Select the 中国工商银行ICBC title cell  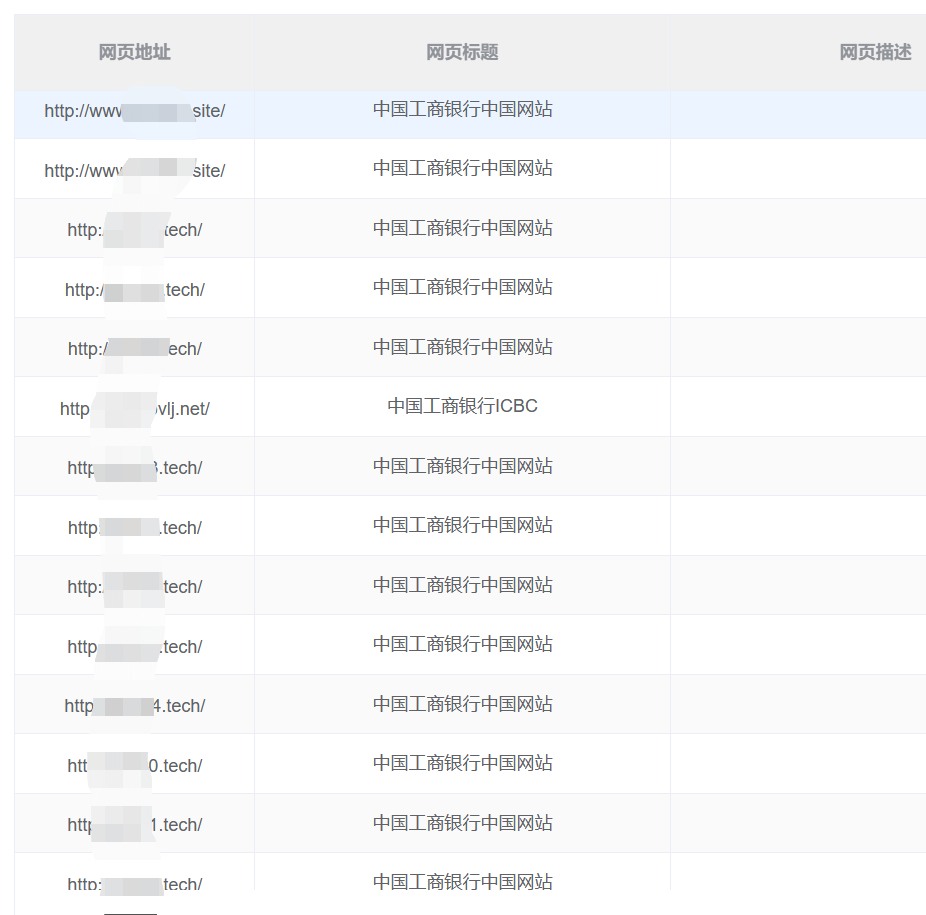(462, 406)
